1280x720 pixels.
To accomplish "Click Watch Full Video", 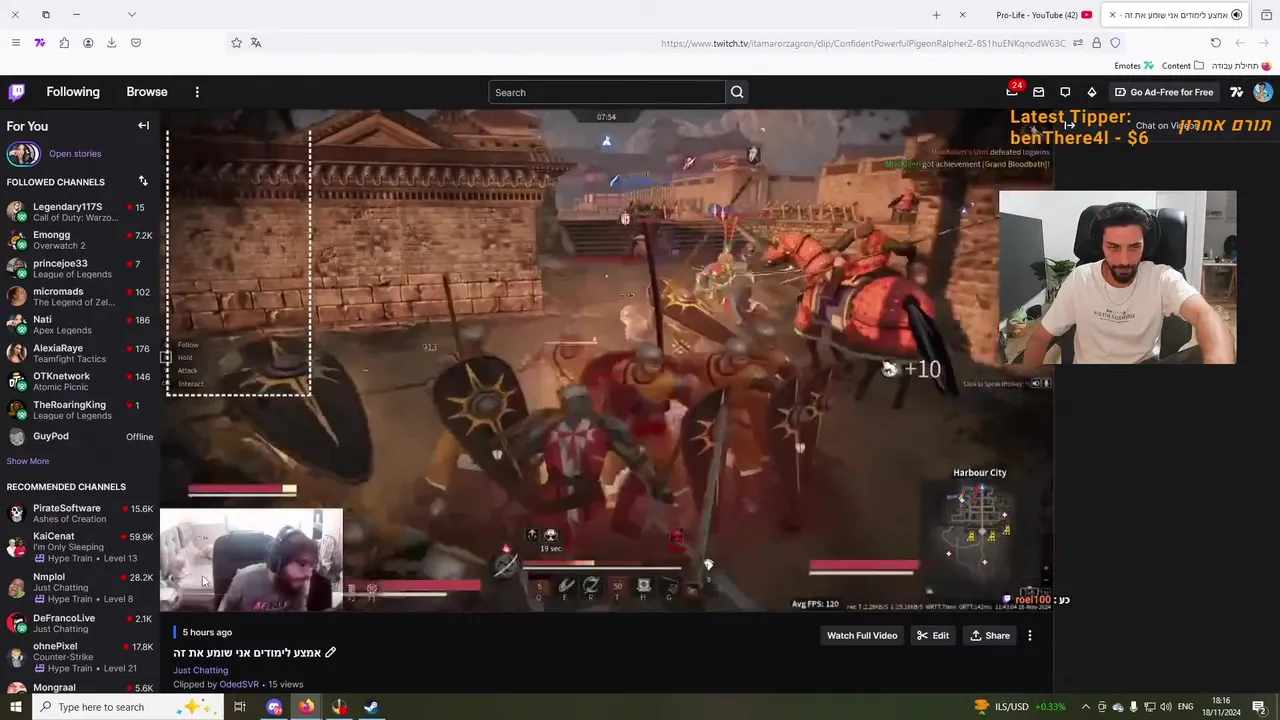I will click(862, 635).
